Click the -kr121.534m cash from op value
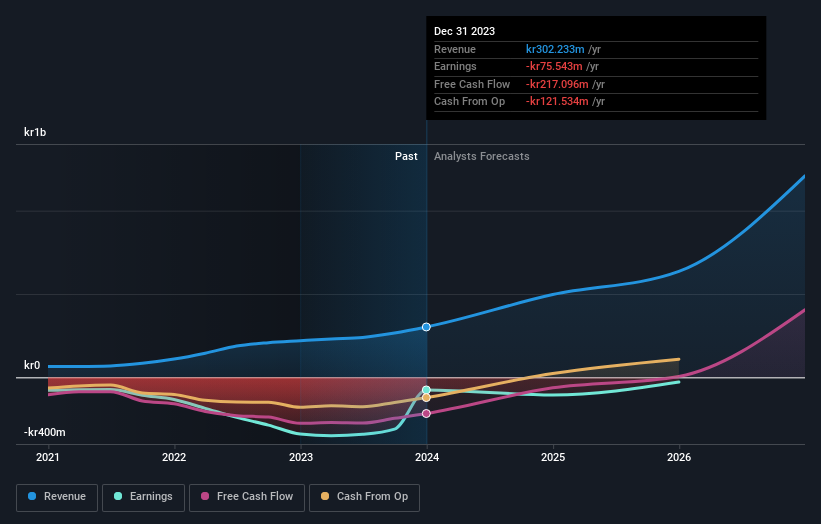 [557, 102]
